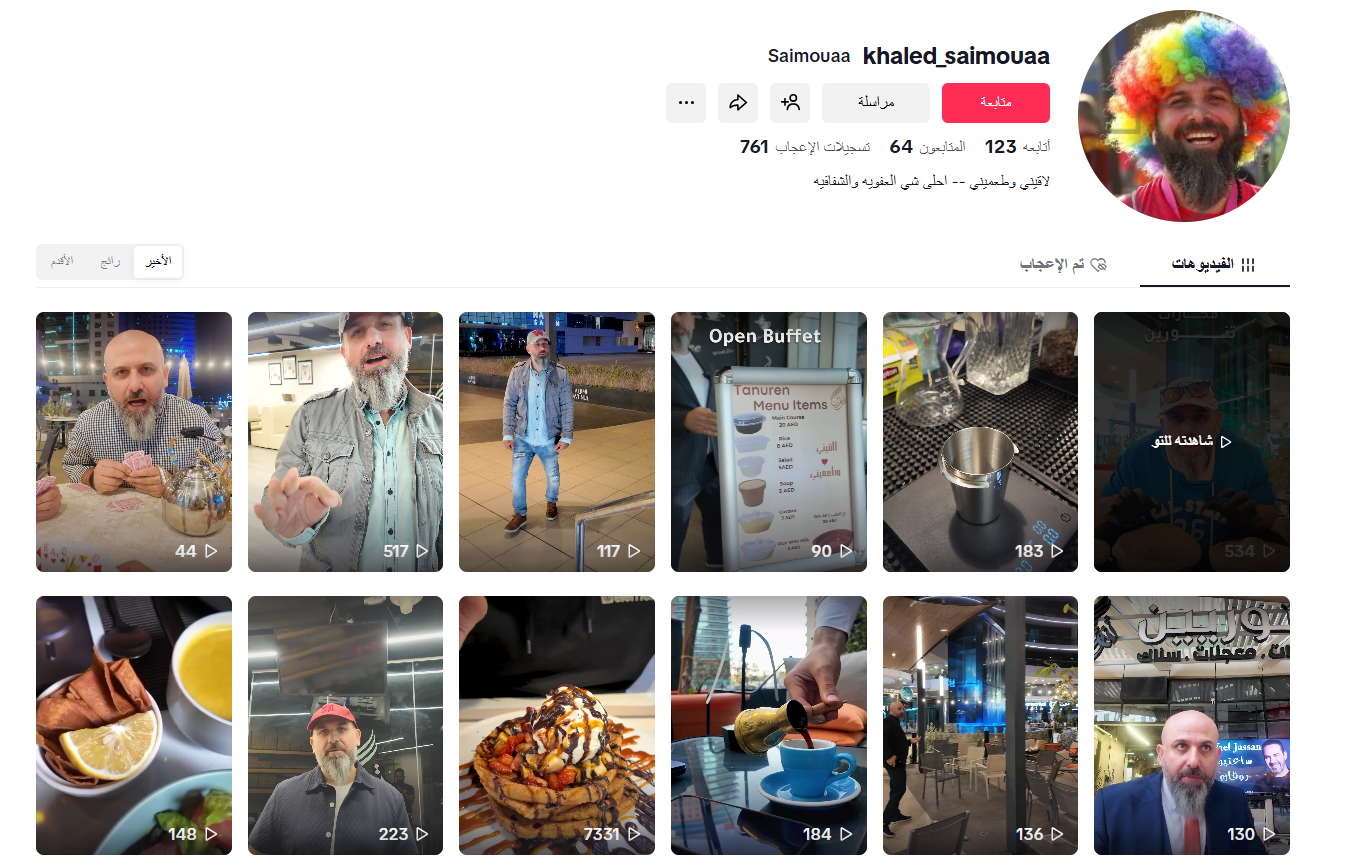Click the play icon on 7331-view video
1350x867 pixels.
[x=634, y=834]
